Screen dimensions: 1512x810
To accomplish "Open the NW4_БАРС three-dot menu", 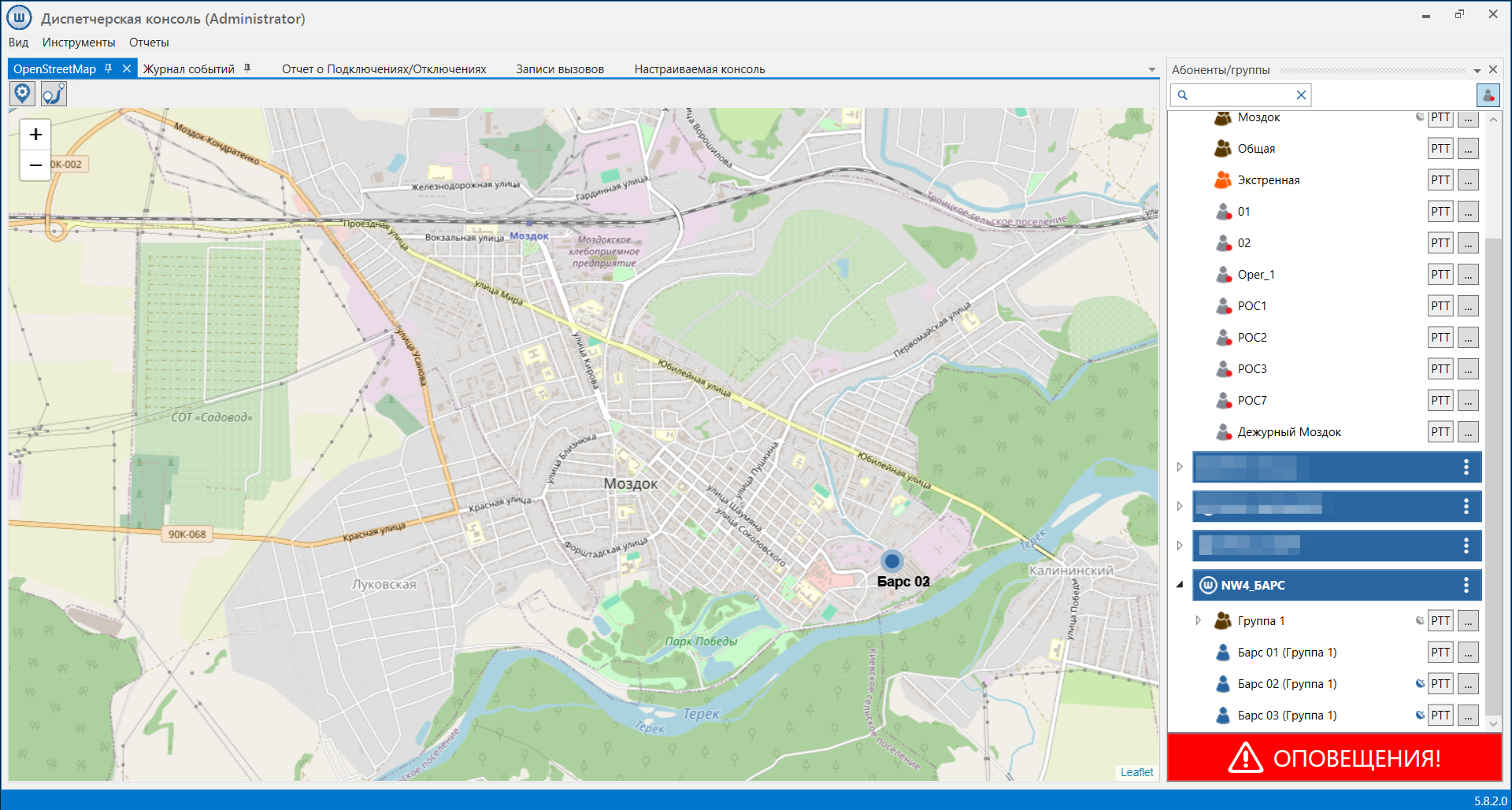I will (x=1466, y=585).
